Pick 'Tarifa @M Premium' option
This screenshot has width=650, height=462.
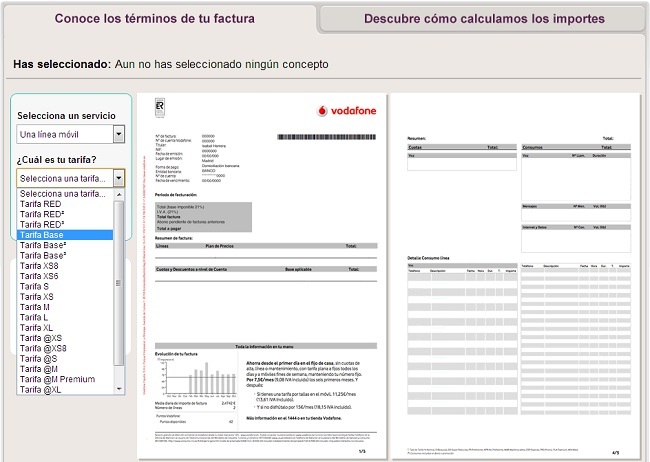tap(65, 379)
